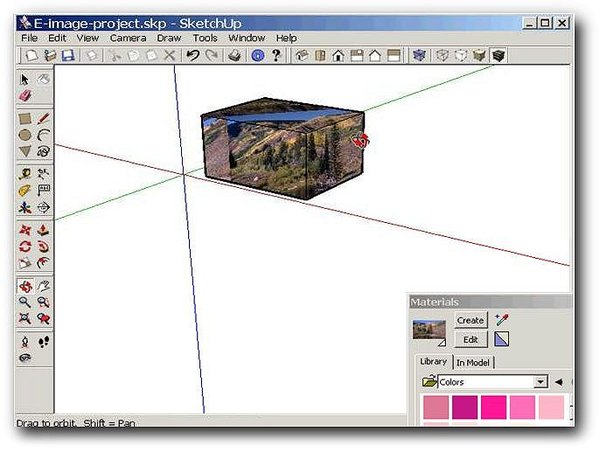Click the Save disk icon
Viewport: 600px width, 452px height.
coord(68,56)
